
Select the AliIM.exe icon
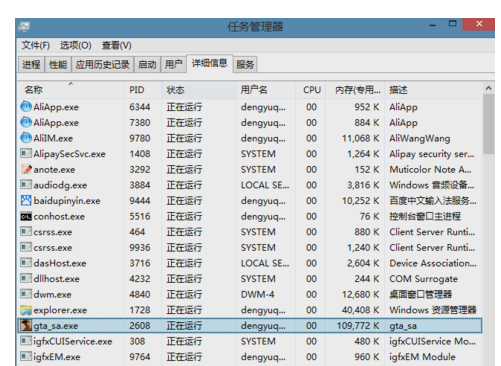[x=26, y=138]
